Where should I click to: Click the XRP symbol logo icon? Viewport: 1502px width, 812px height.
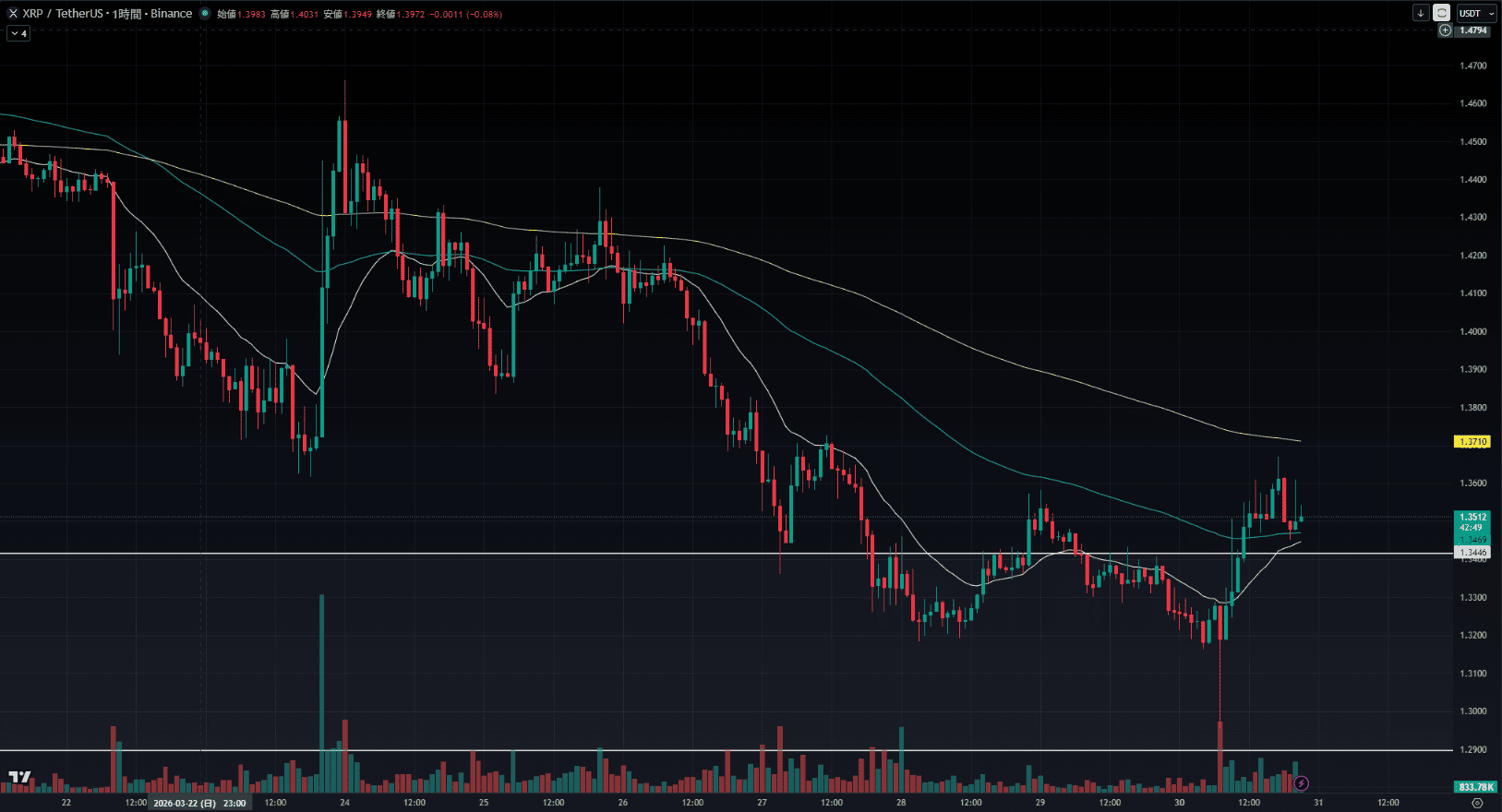(13, 14)
